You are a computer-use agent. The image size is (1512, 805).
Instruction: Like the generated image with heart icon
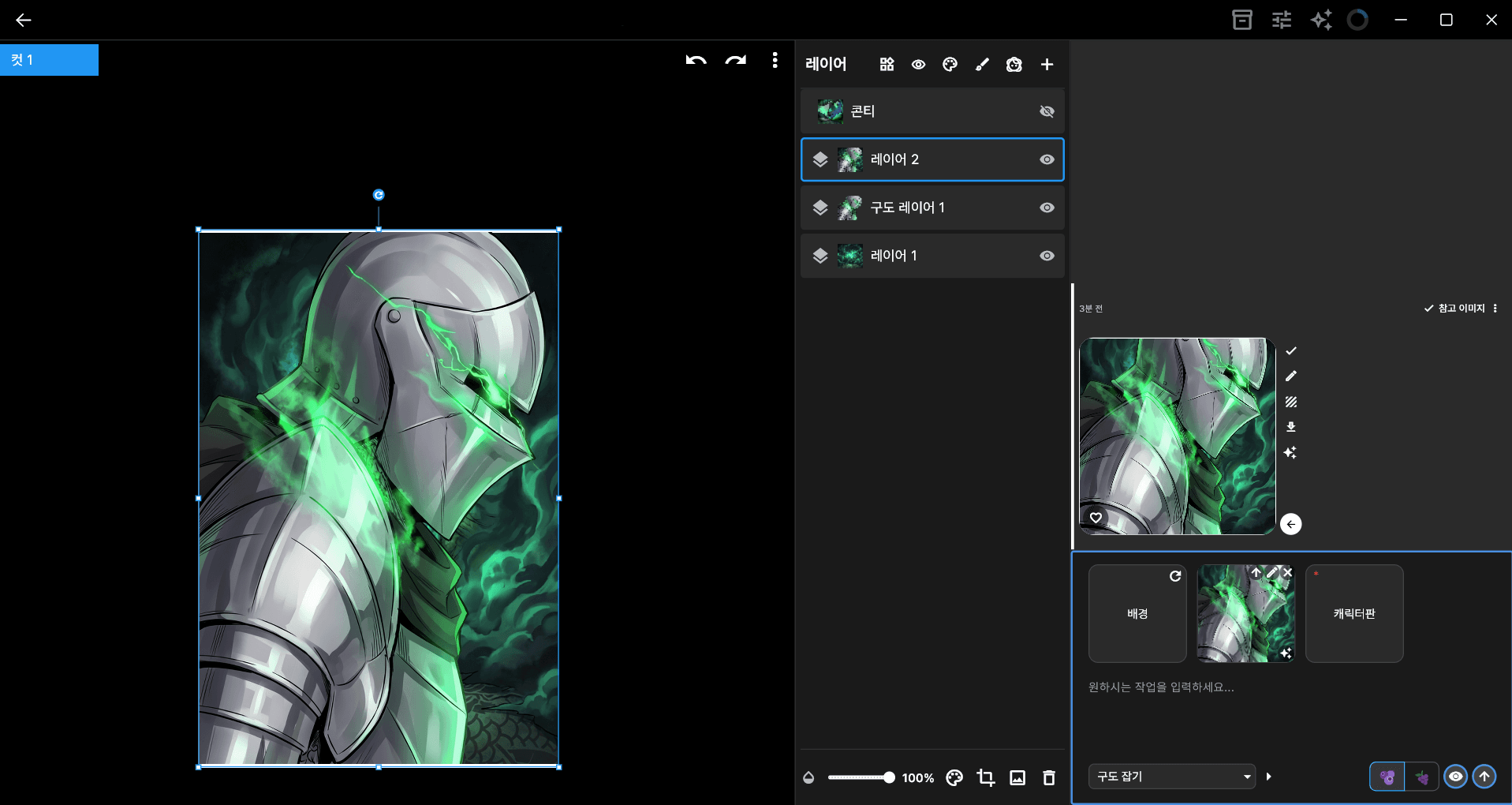tap(1096, 518)
